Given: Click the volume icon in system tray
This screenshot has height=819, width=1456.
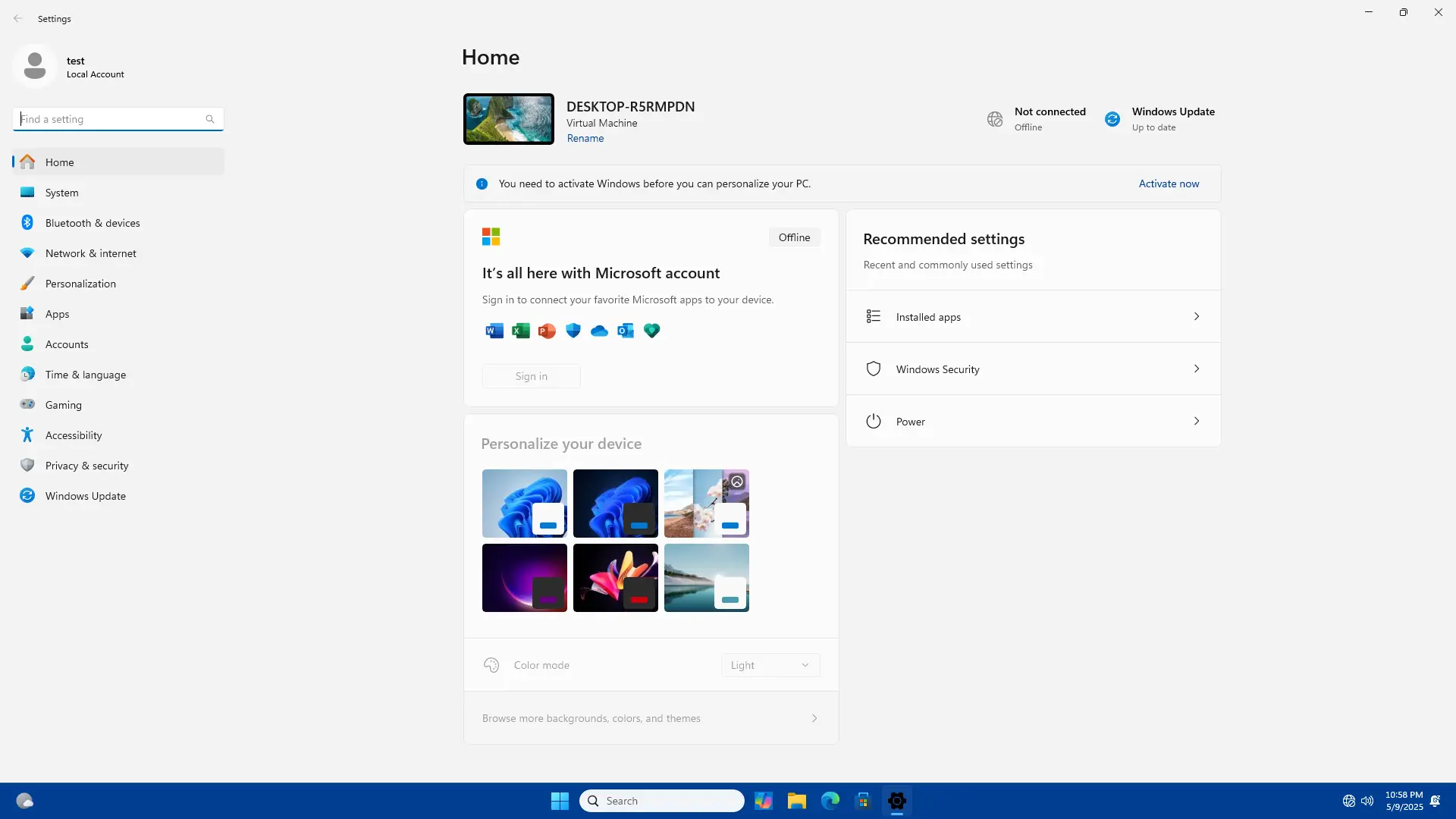Looking at the screenshot, I should coord(1367,801).
